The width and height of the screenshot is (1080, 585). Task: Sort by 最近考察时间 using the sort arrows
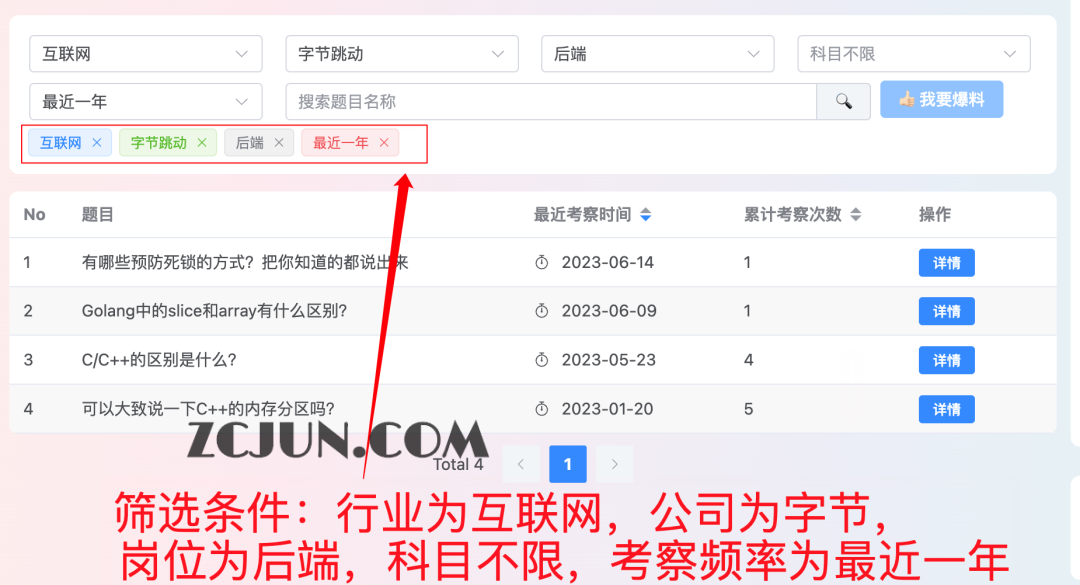pos(644,213)
